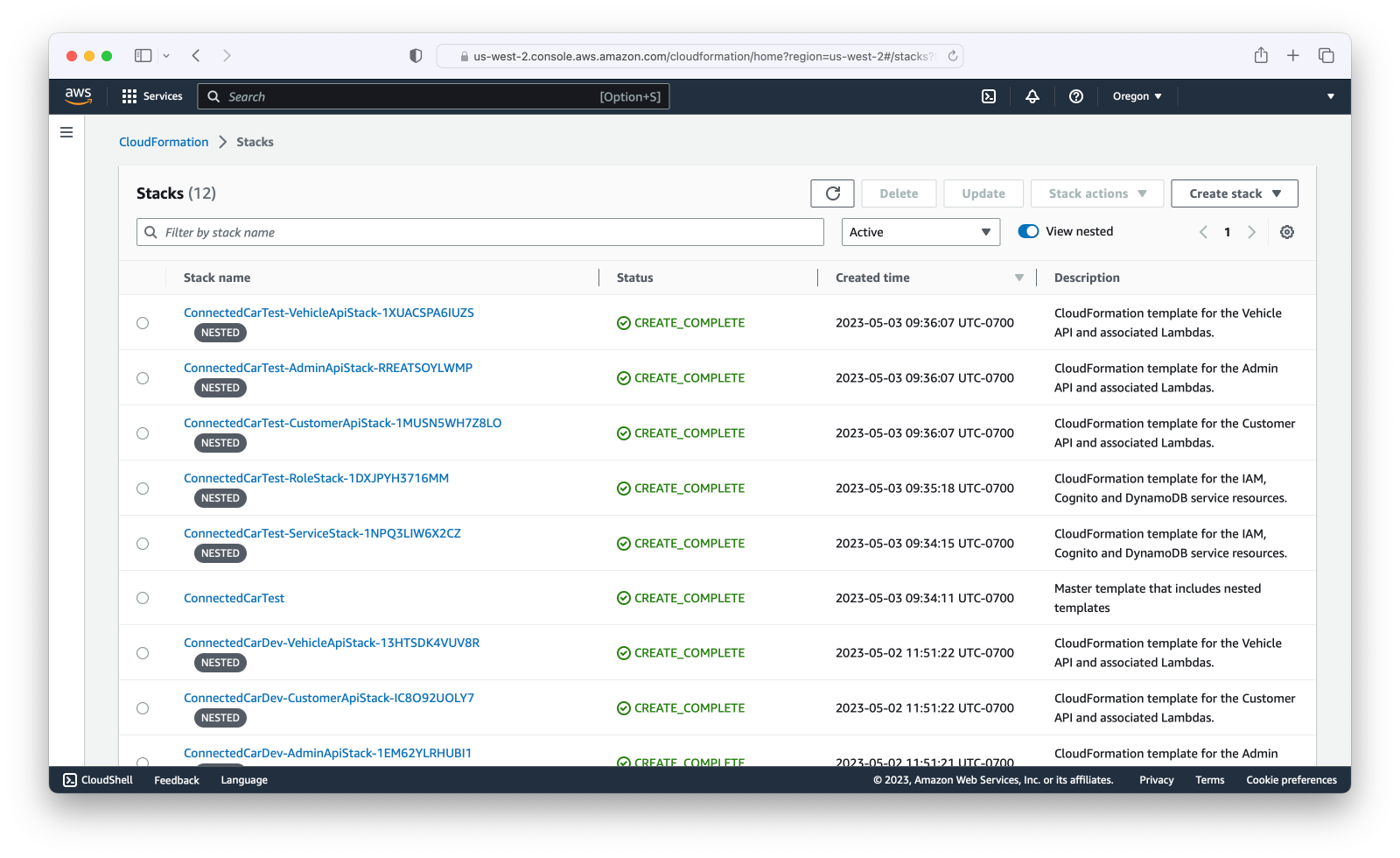Open Language settings in the footer
Viewport: 1400px width, 858px height.
244,780
